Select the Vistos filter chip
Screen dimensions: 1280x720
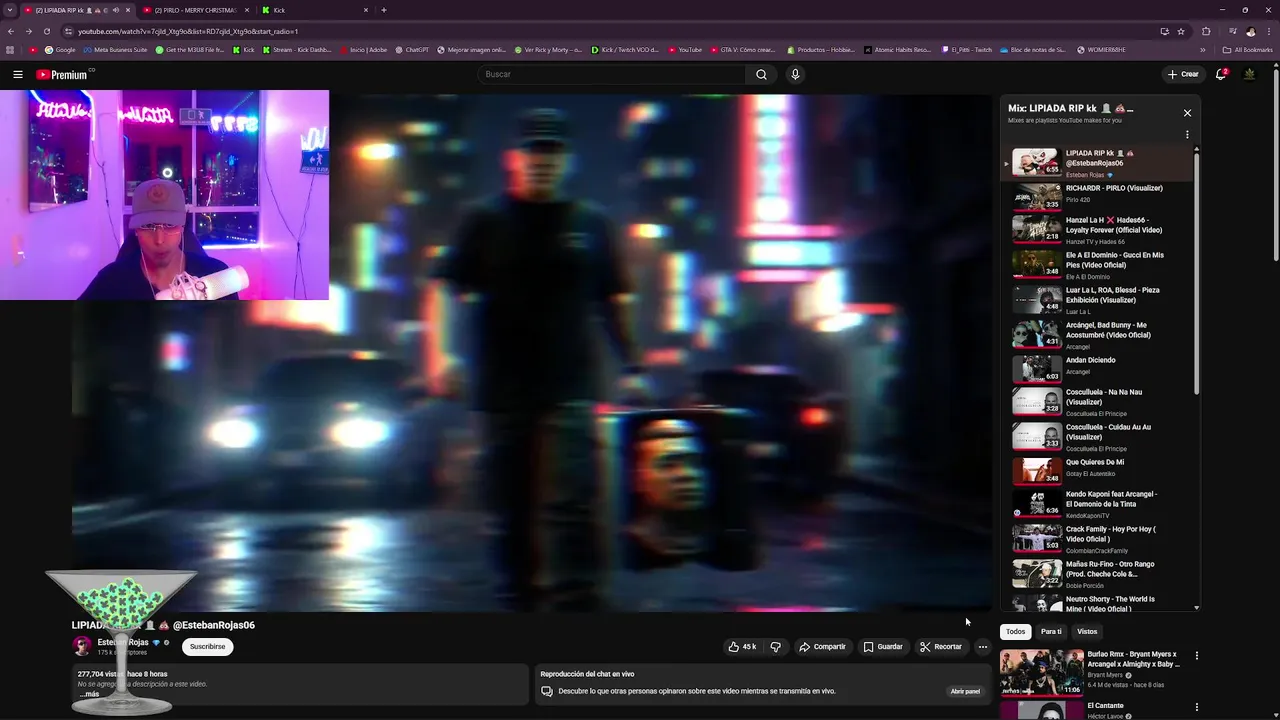pyautogui.click(x=1087, y=632)
